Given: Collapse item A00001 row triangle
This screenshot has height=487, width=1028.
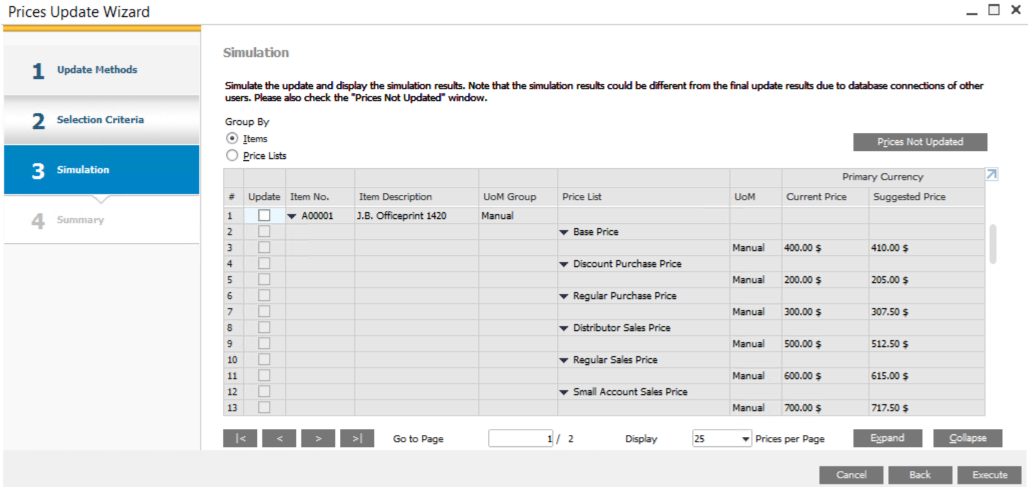Looking at the screenshot, I should 292,216.
